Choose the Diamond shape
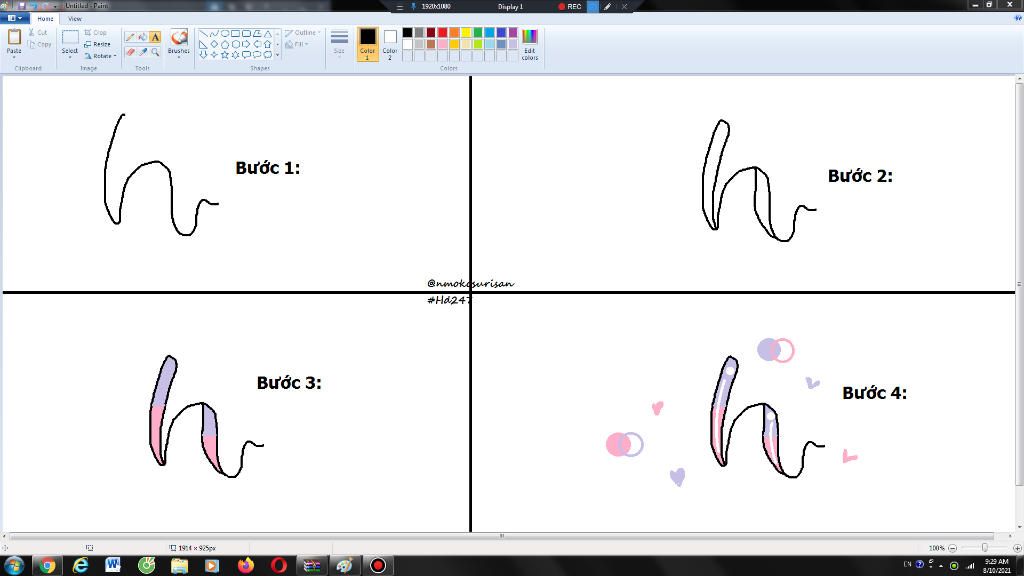The height and width of the screenshot is (576, 1024). click(x=214, y=44)
